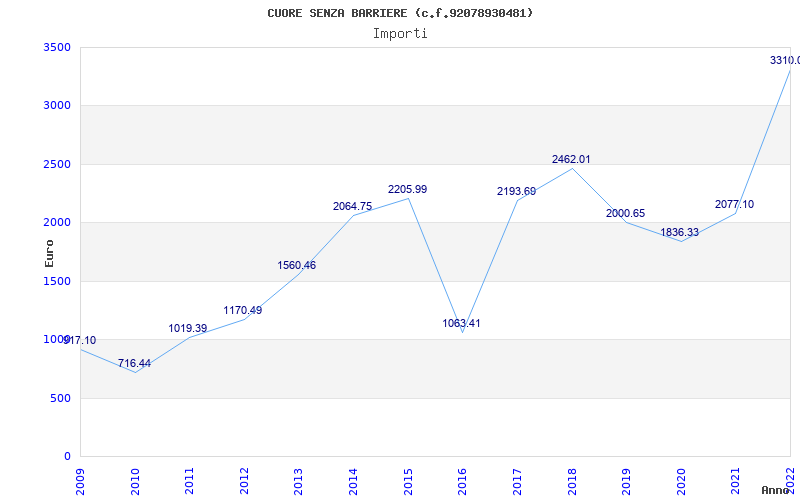Click the 2017 year label

tap(517, 481)
